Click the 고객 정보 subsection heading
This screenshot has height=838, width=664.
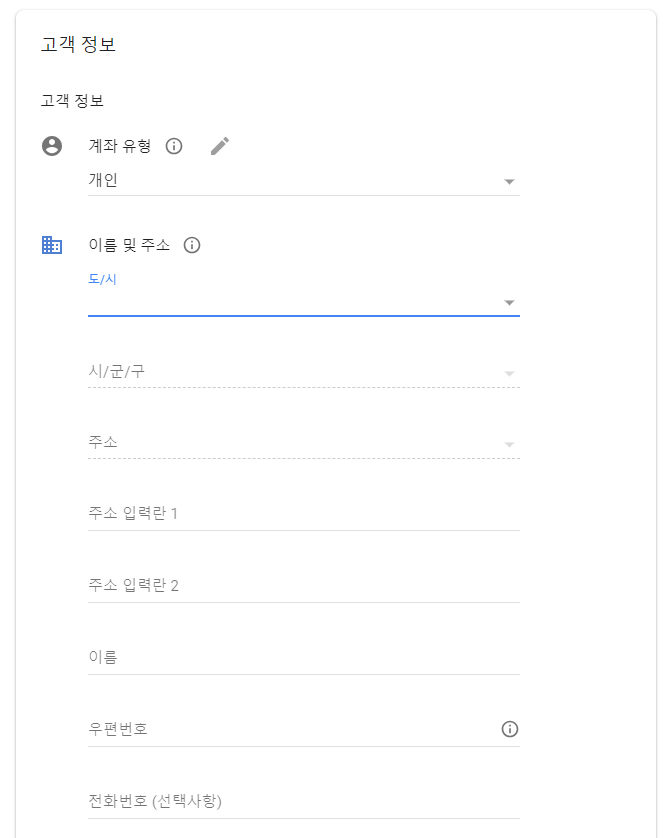(x=72, y=100)
